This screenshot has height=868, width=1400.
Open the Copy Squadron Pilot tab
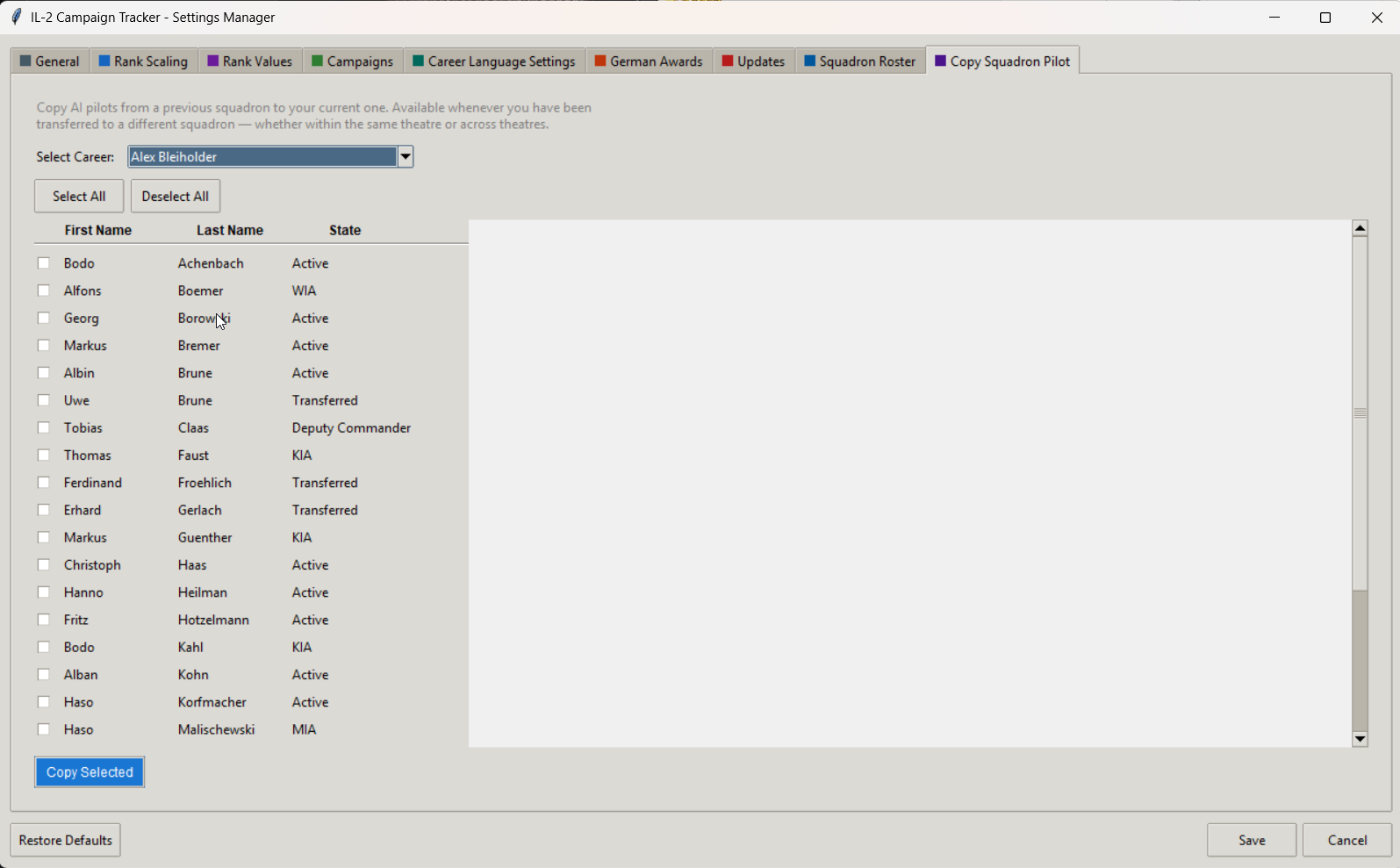click(1002, 61)
